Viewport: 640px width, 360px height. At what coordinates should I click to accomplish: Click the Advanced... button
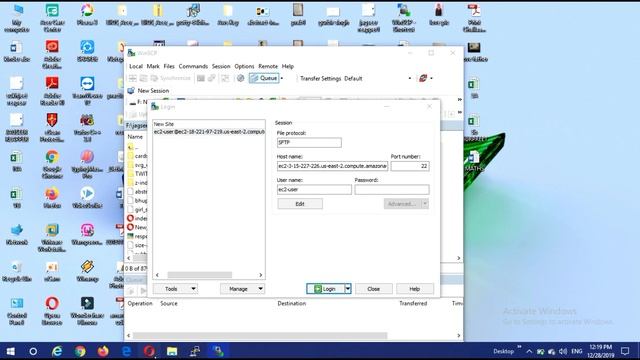402,204
